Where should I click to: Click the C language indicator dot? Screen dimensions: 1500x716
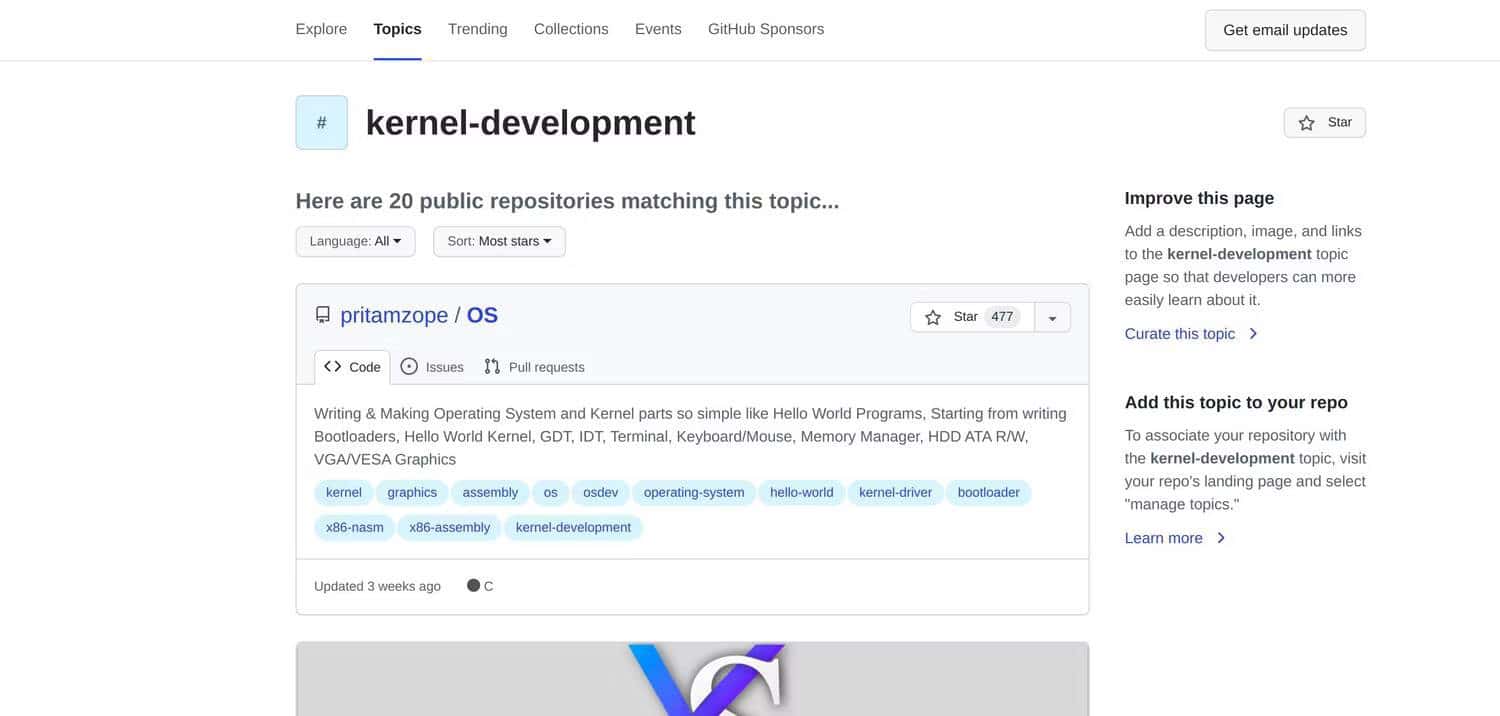tap(474, 585)
